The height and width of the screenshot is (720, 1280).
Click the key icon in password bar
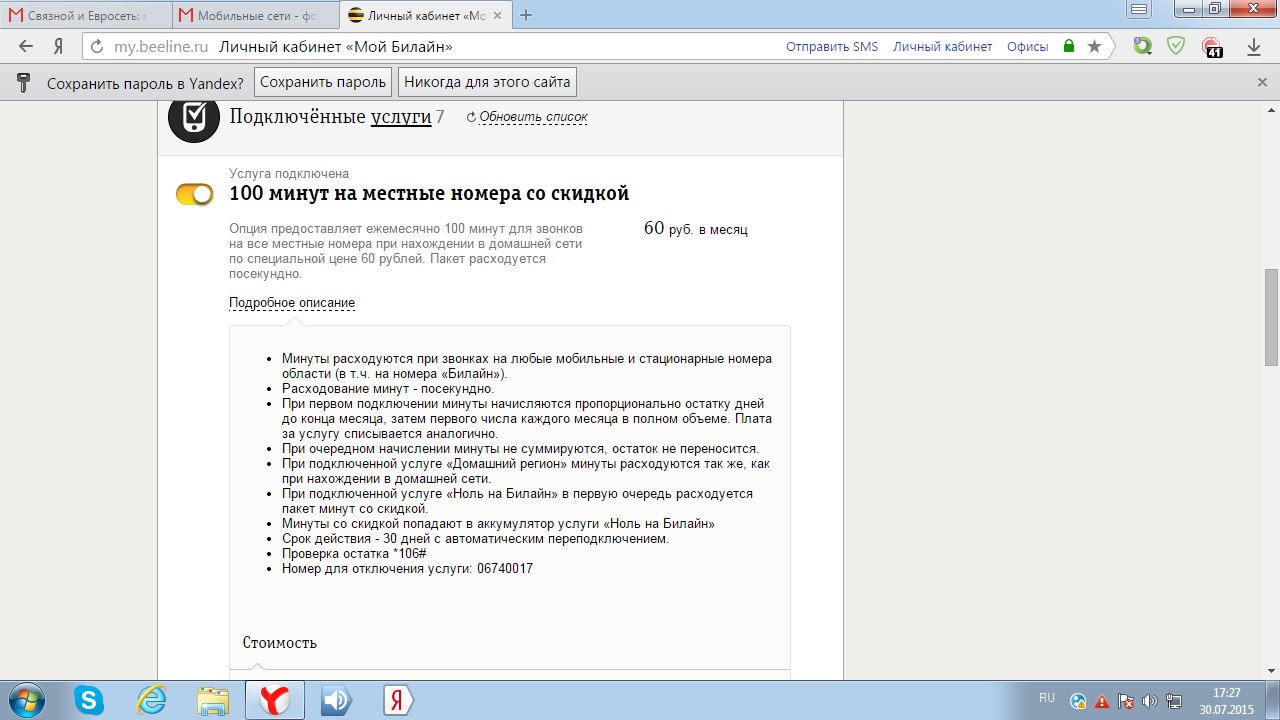click(23, 82)
